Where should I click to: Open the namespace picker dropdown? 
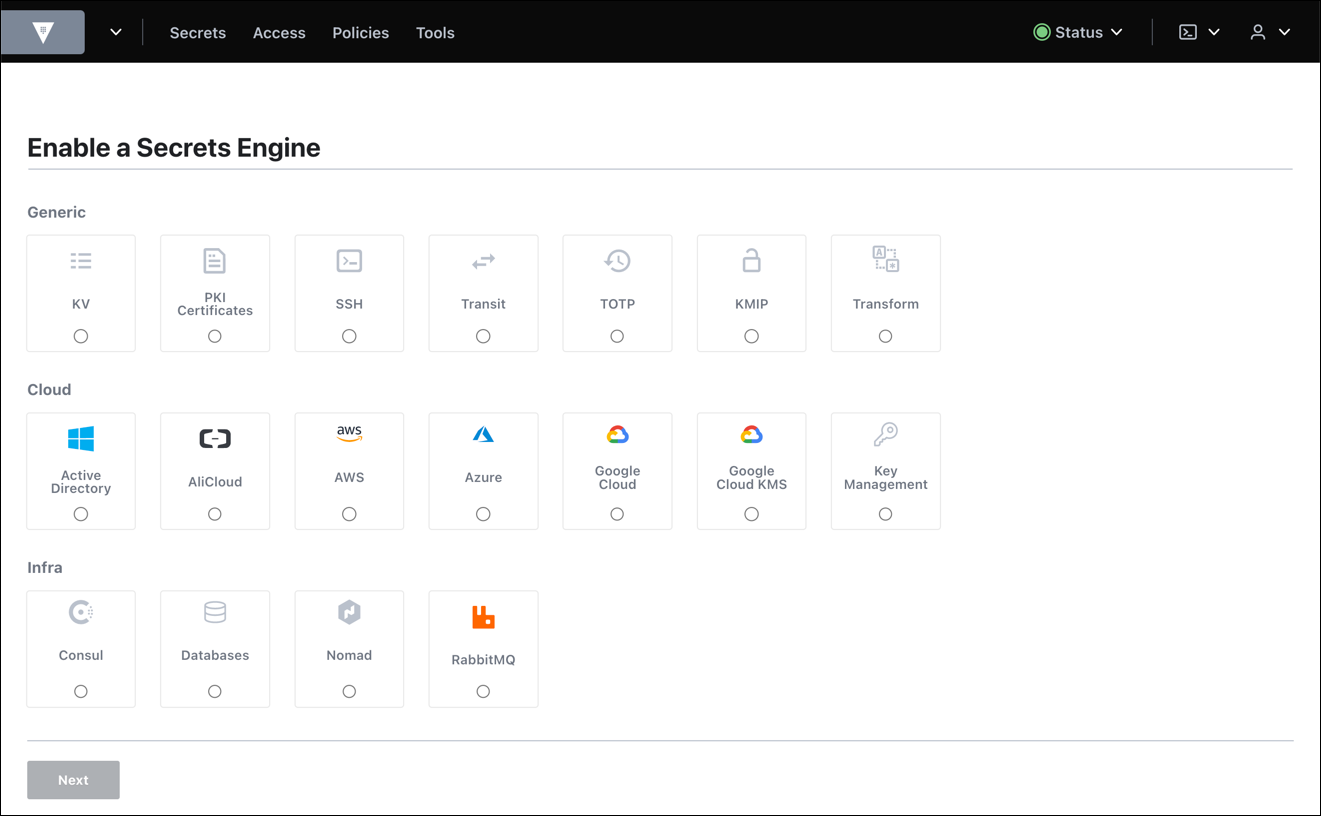click(x=115, y=31)
